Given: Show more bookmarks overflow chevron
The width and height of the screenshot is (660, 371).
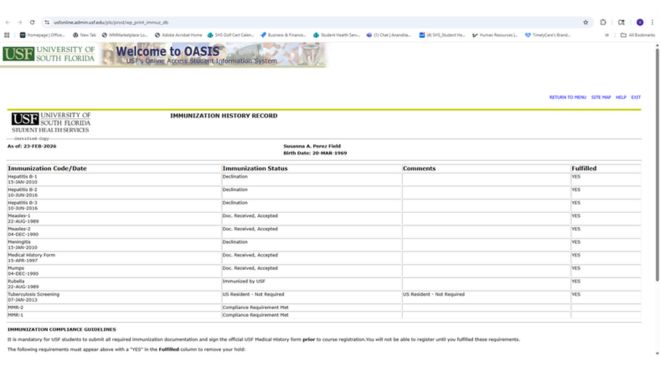Looking at the screenshot, I should [607, 35].
